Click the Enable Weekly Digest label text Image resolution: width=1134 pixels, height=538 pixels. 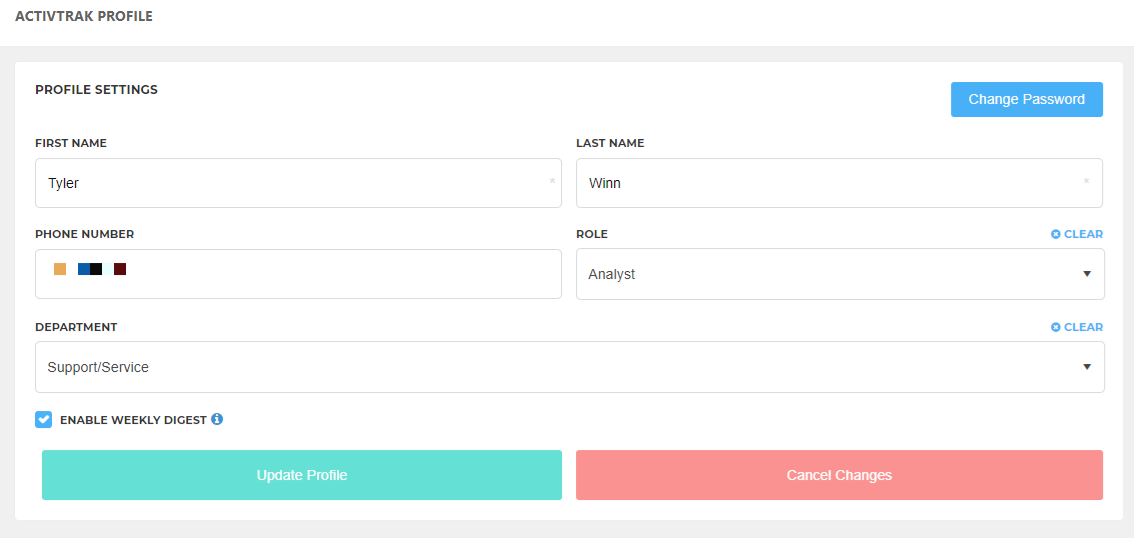coord(133,419)
